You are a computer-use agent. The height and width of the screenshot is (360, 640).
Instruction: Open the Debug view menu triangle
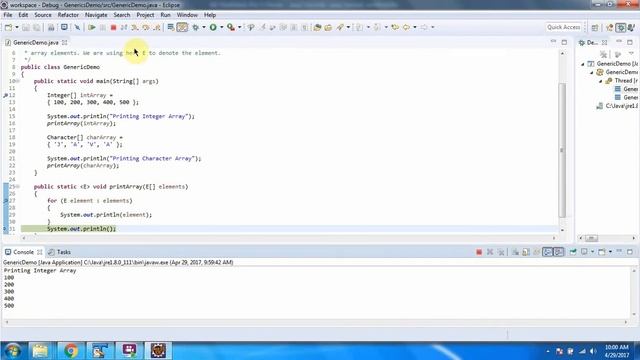click(632, 54)
